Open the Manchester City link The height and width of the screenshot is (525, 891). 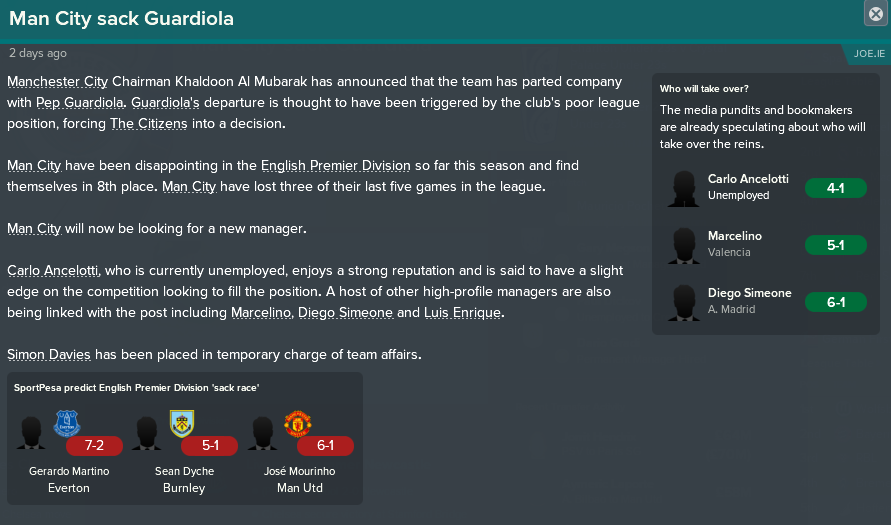[57, 82]
